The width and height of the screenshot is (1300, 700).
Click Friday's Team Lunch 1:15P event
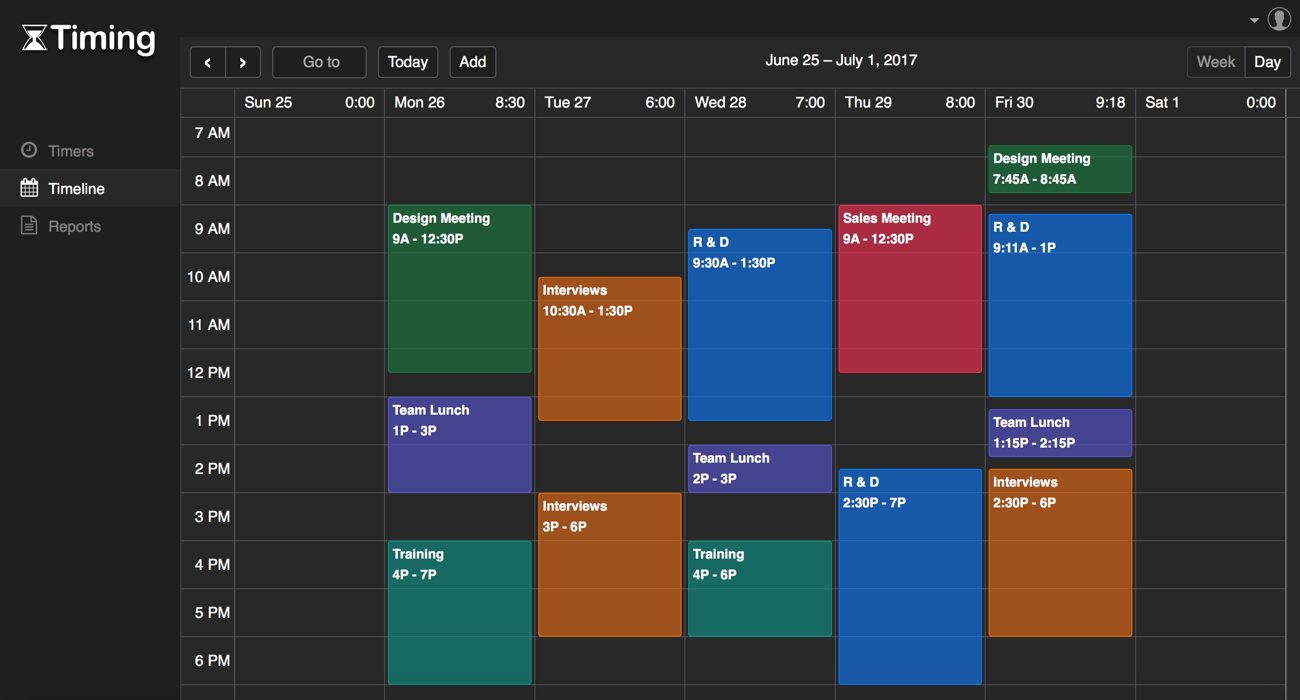(1059, 433)
